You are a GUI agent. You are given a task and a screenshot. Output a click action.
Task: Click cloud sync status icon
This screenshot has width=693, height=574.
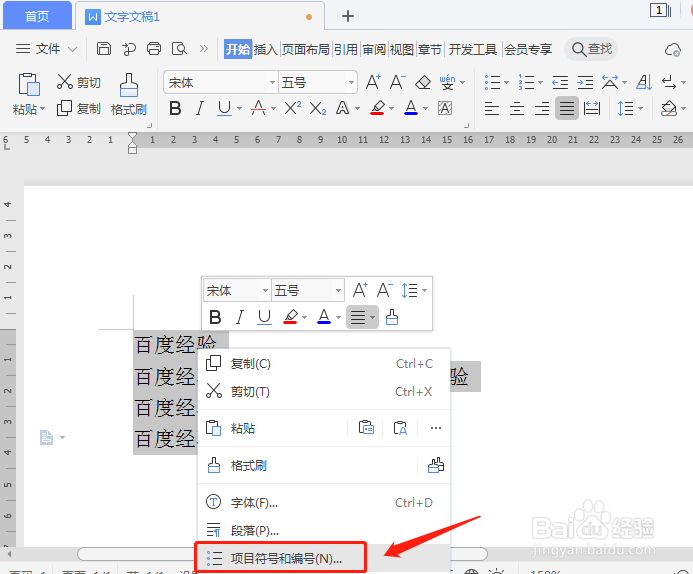click(673, 49)
